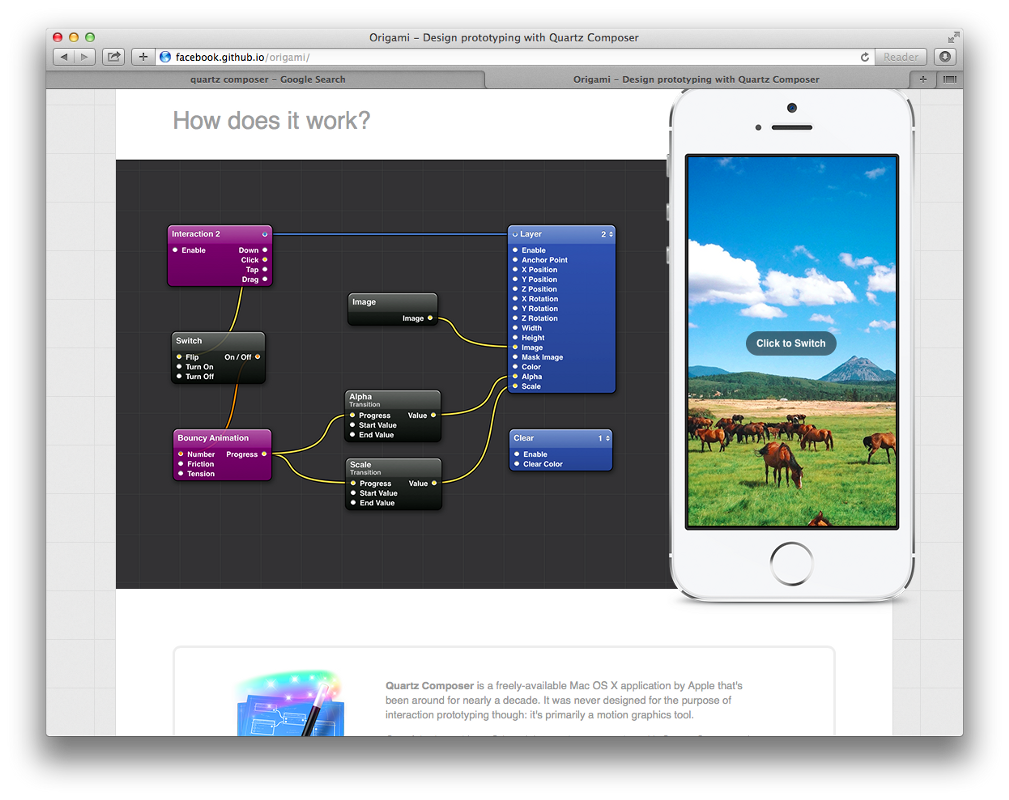Switch to quartz composer Google Search tab
The height and width of the screenshot is (800, 1009).
[x=267, y=79]
